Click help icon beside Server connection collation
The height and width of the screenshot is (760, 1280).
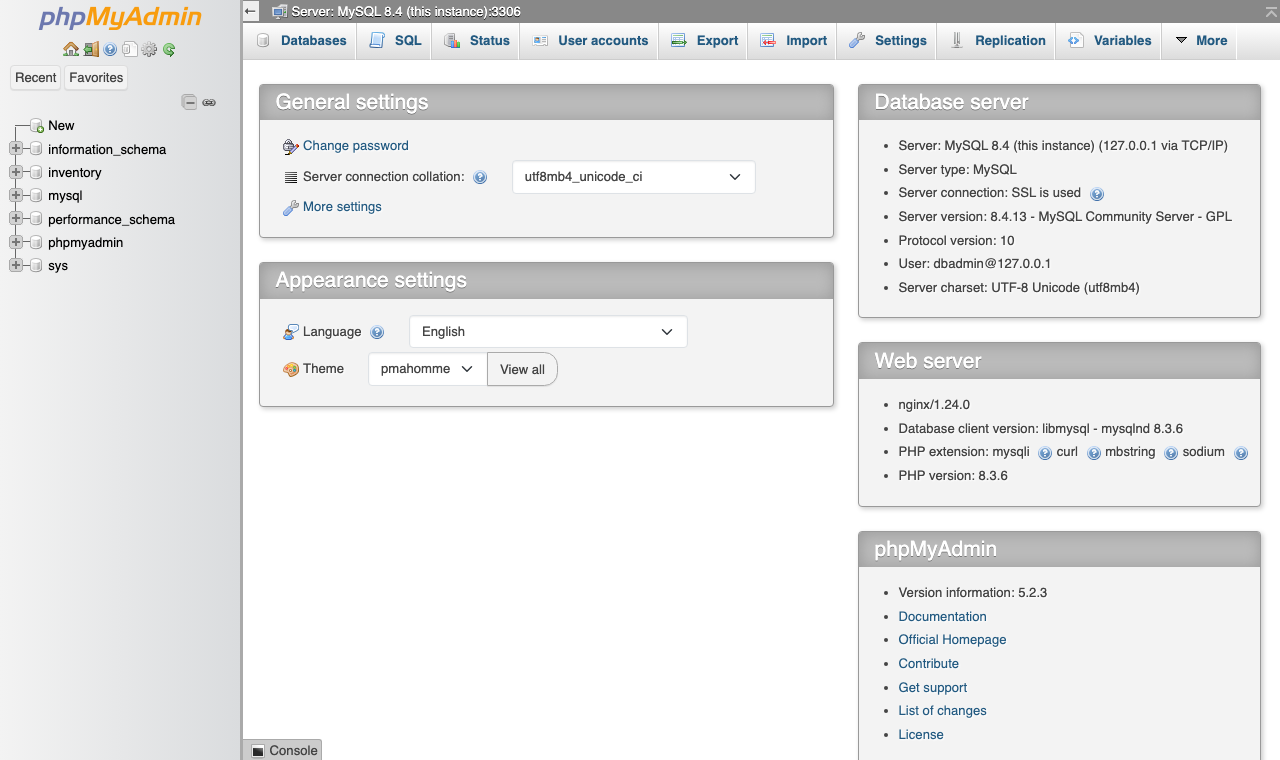(x=480, y=177)
